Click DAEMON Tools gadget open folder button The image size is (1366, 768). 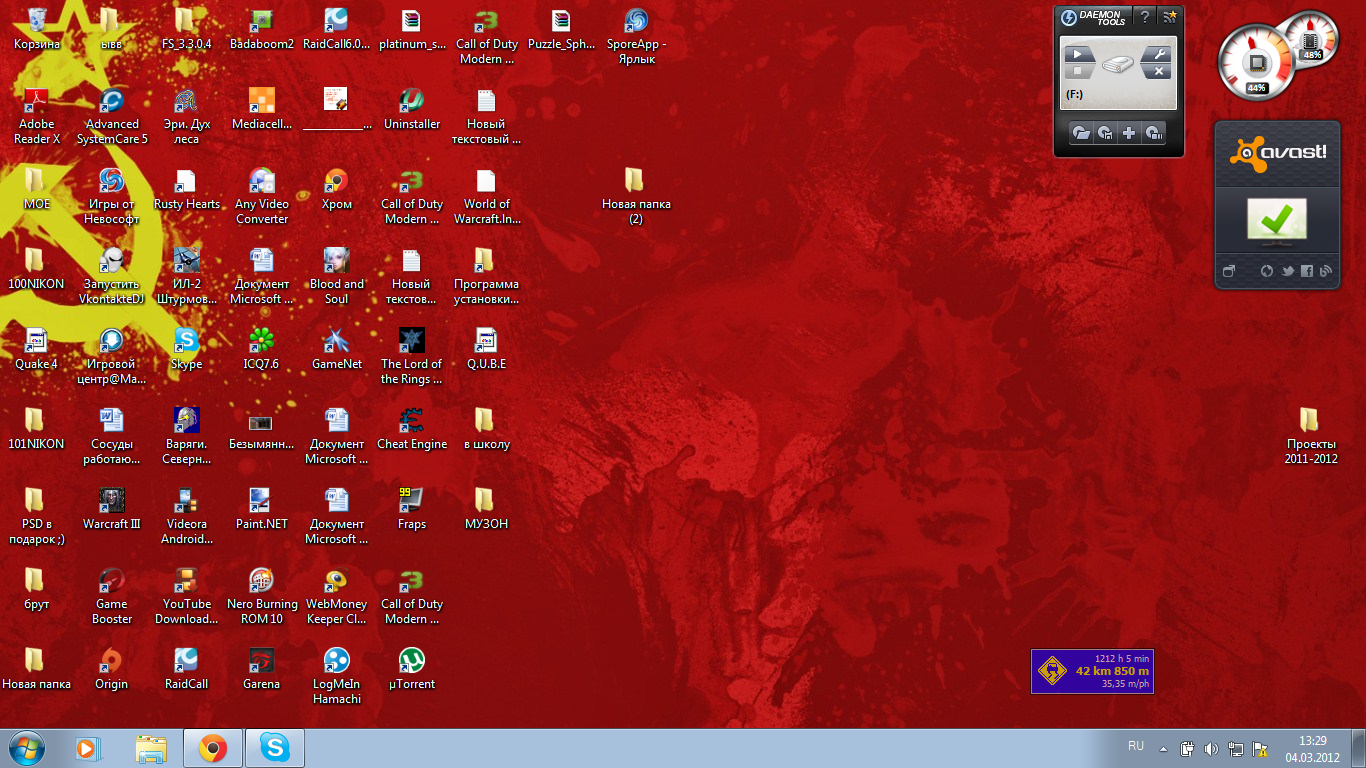[x=1080, y=133]
